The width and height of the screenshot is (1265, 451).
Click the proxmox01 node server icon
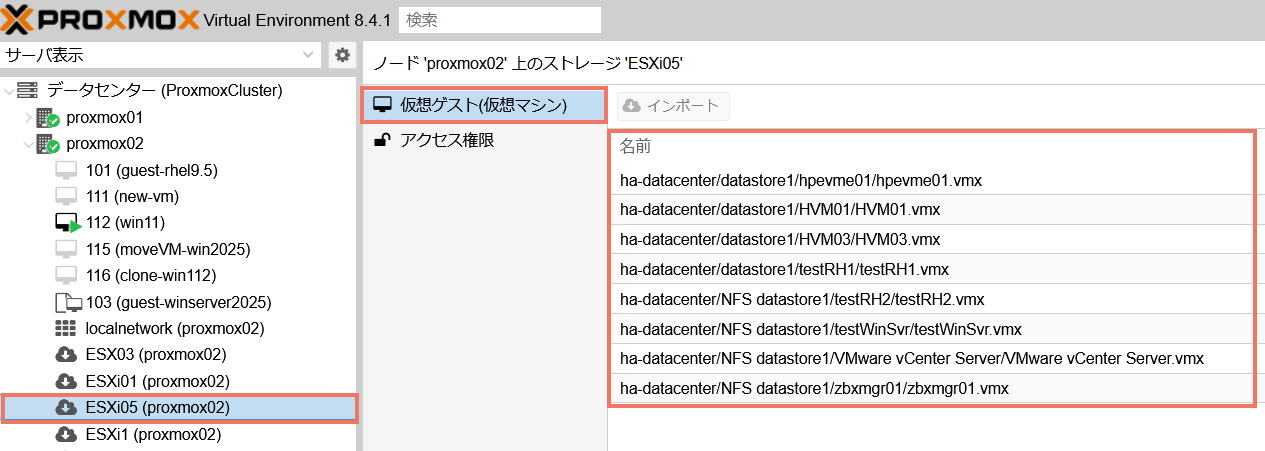[x=48, y=118]
